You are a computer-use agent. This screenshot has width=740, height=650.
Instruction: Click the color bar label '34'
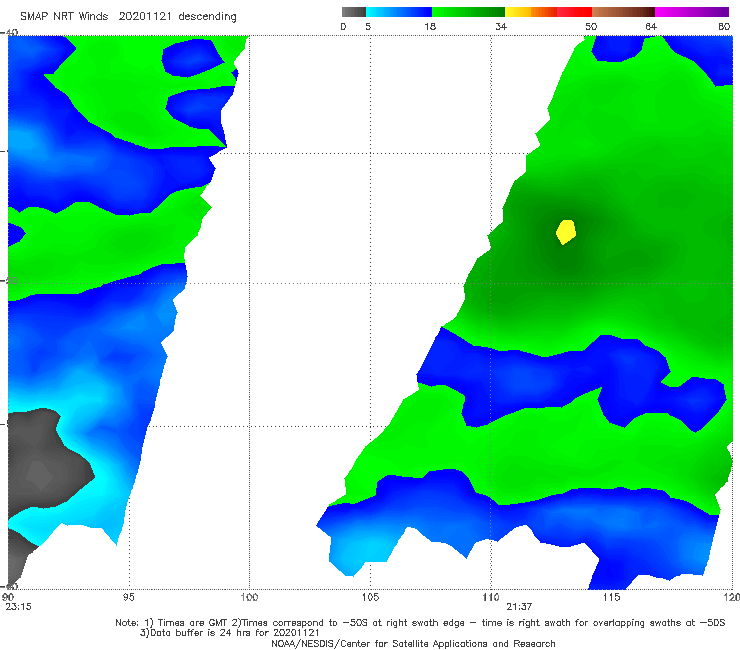[501, 26]
